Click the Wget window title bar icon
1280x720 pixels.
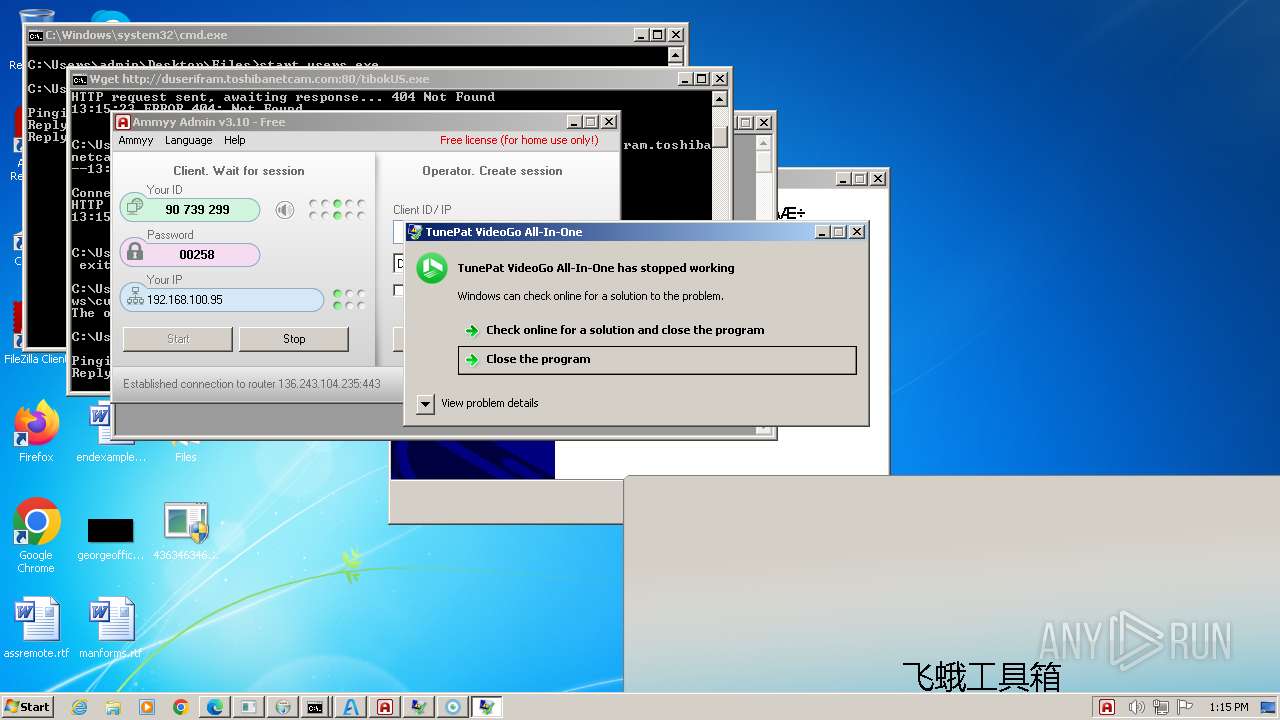(x=79, y=79)
